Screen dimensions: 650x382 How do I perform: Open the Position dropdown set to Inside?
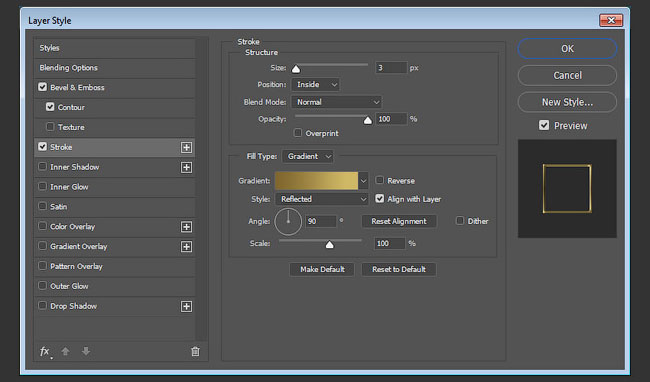pyautogui.click(x=315, y=85)
